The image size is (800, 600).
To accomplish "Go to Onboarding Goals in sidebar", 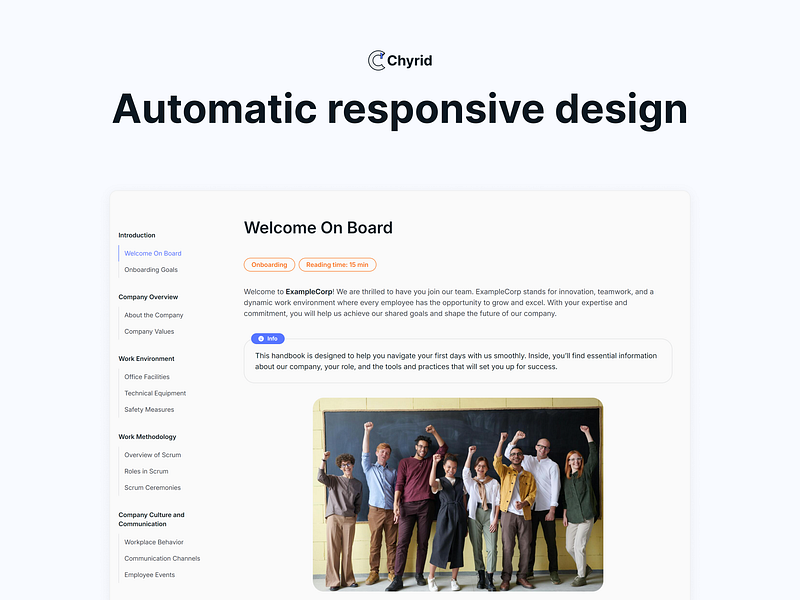I will [x=151, y=270].
